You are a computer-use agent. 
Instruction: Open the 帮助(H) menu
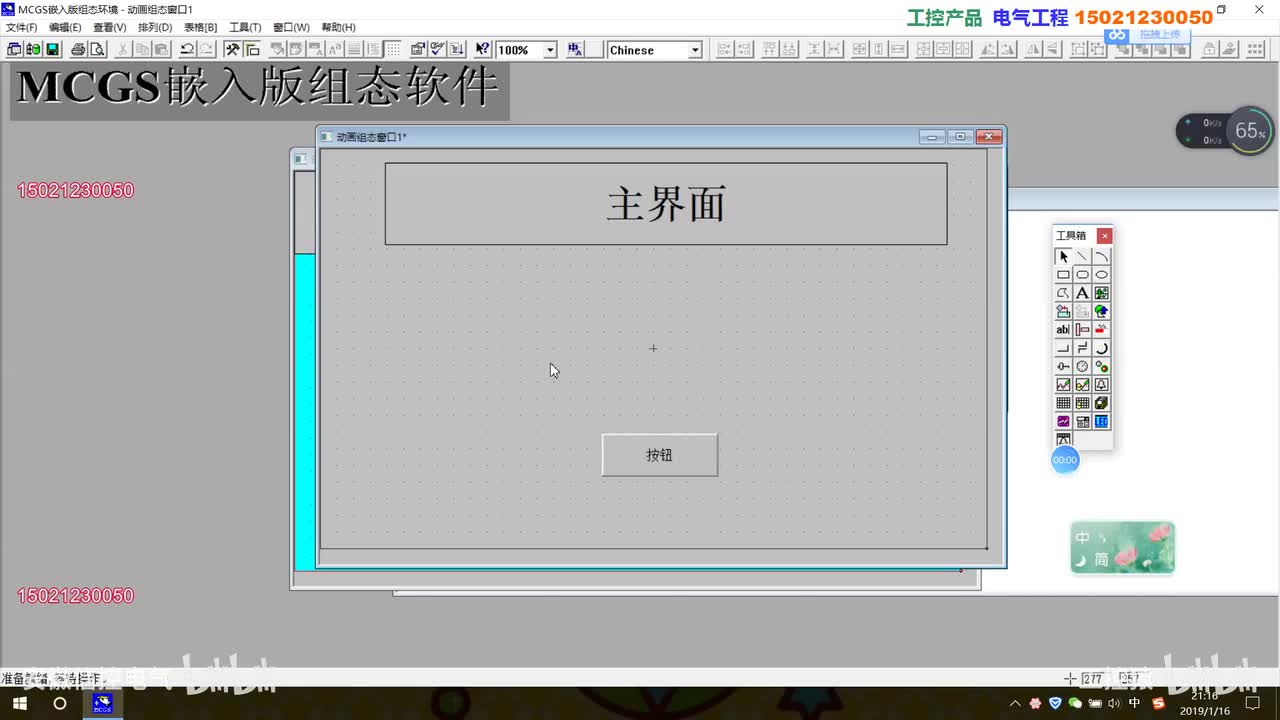tap(338, 27)
